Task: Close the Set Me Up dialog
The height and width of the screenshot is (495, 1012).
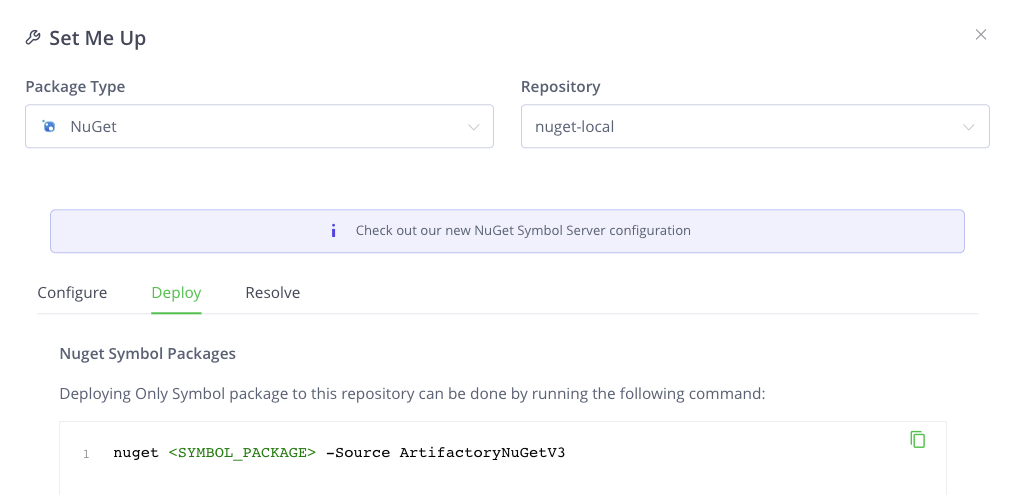Action: [981, 35]
